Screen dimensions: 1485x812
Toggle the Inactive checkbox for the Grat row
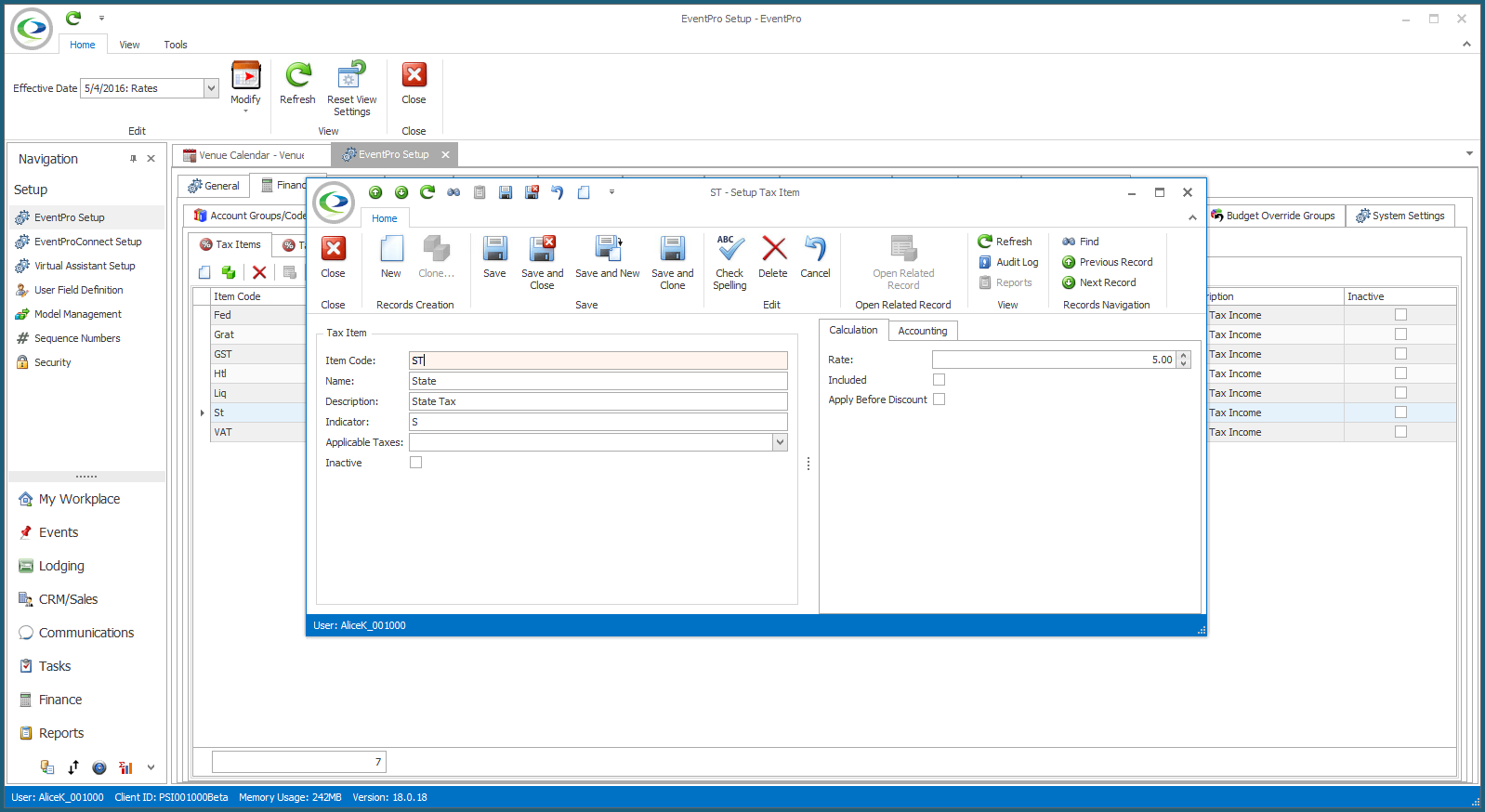(x=1400, y=334)
